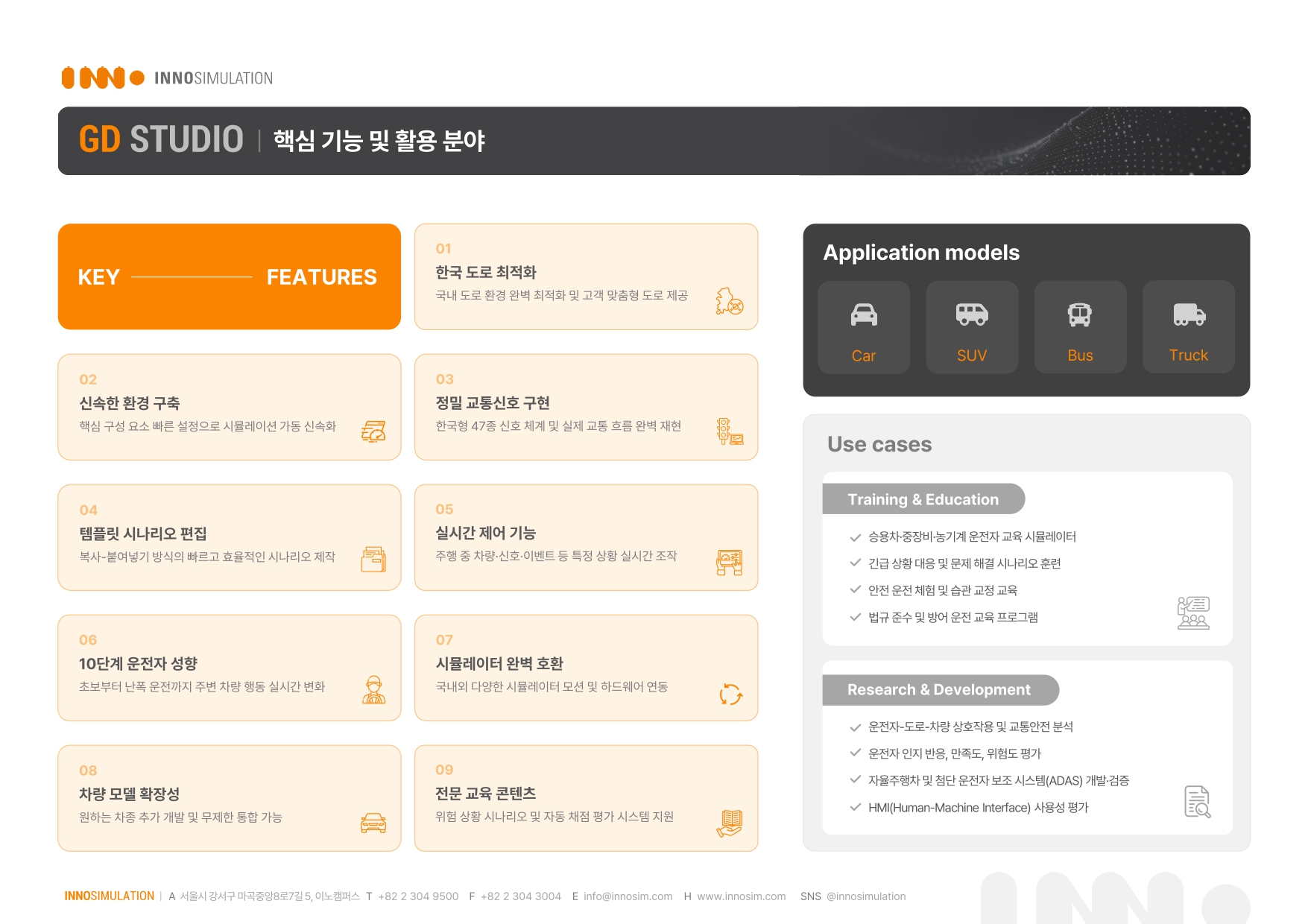
Task: Click the 한국형 47종 신호 체계 description
Action: [558, 425]
